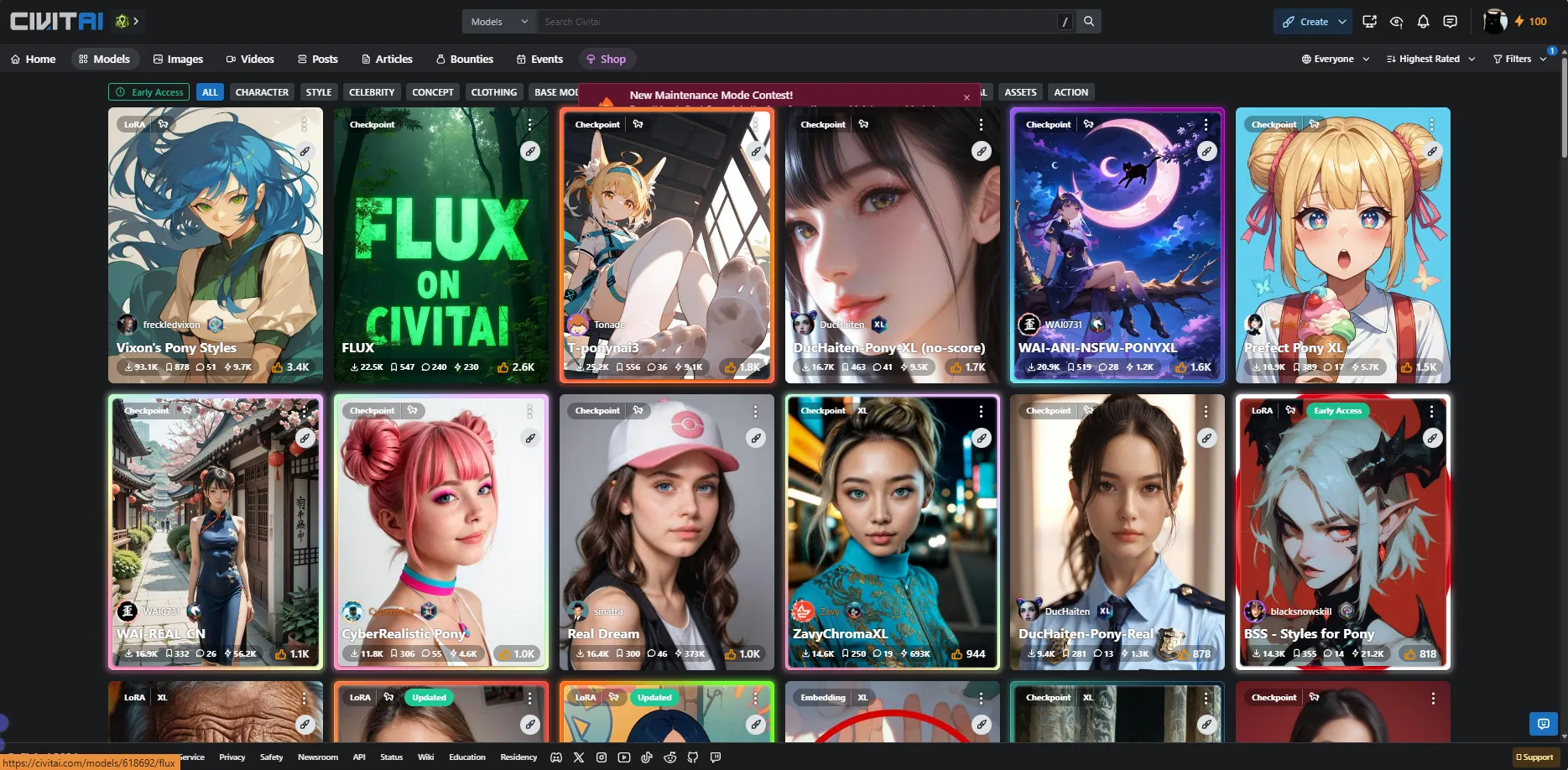Open the user avatar profile menu
Image resolution: width=1568 pixels, height=770 pixels.
click(x=1495, y=22)
